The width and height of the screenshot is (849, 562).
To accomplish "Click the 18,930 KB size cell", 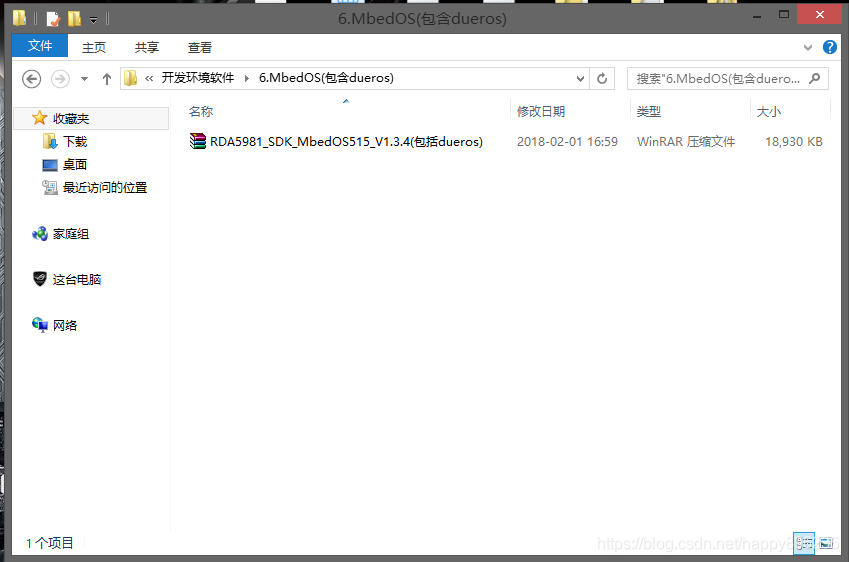I will pos(793,141).
